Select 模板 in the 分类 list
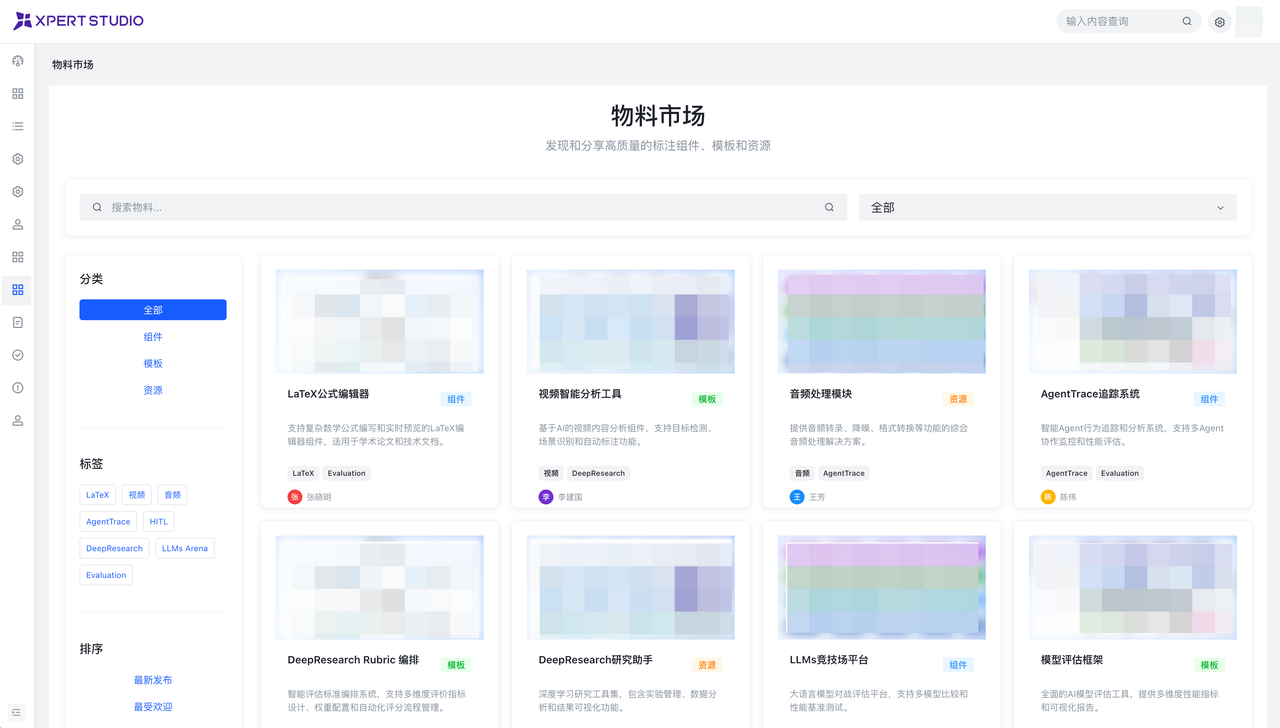 pyautogui.click(x=153, y=364)
